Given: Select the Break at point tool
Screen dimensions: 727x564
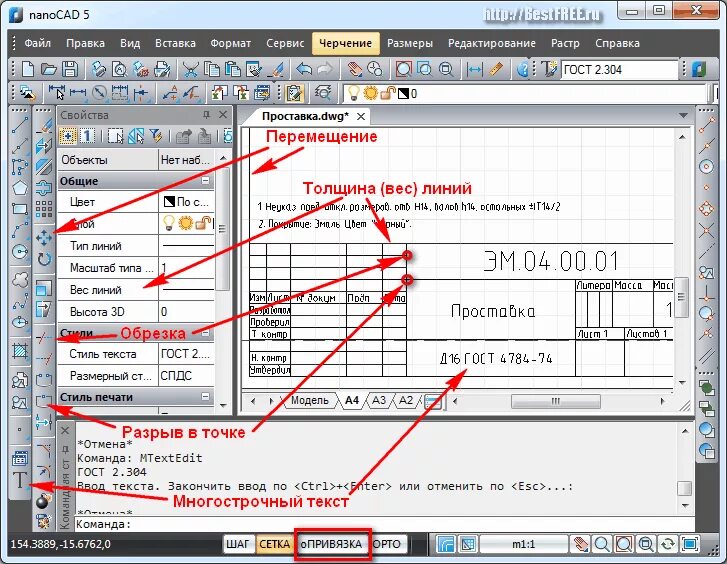Looking at the screenshot, I should point(44,401).
